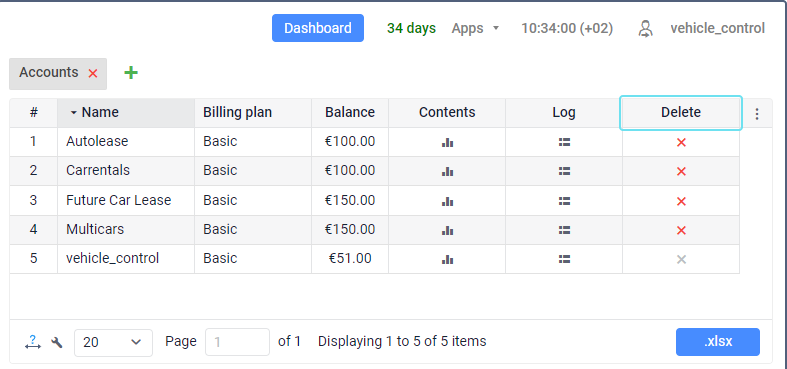Click the page number input field
Viewport: 787px width, 369px height.
237,342
